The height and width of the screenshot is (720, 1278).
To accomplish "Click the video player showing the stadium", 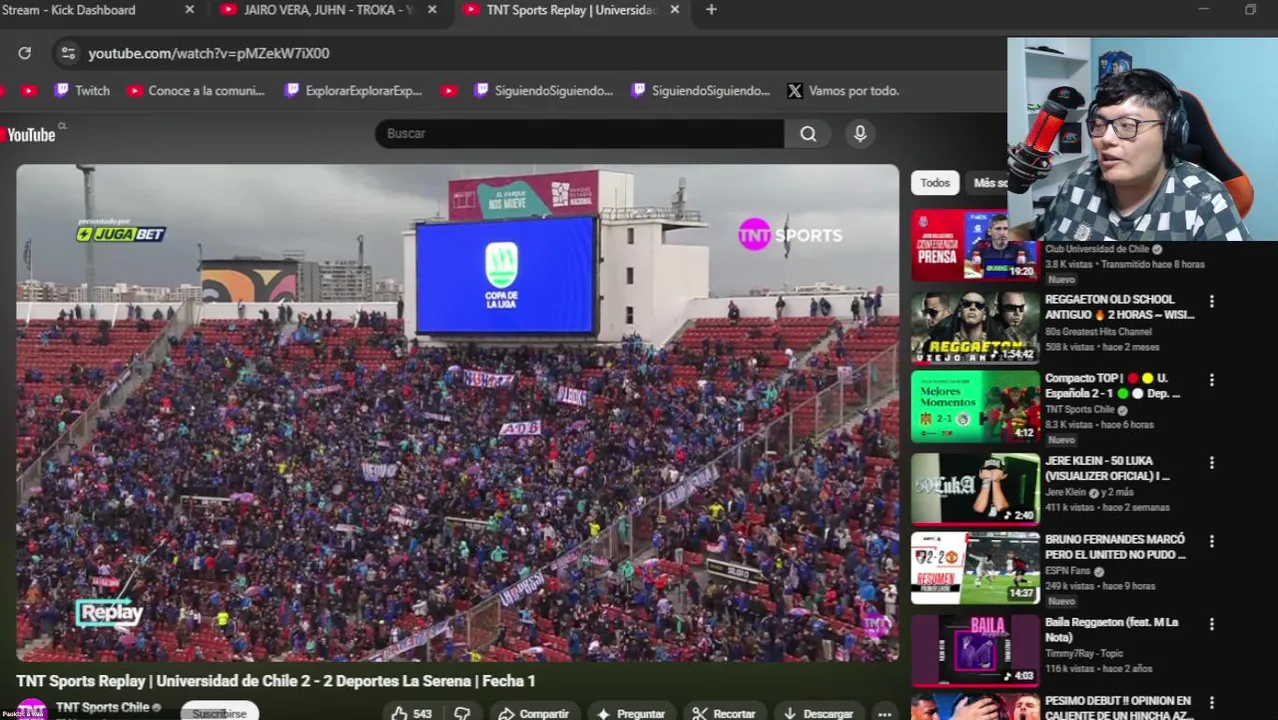I will (457, 412).
